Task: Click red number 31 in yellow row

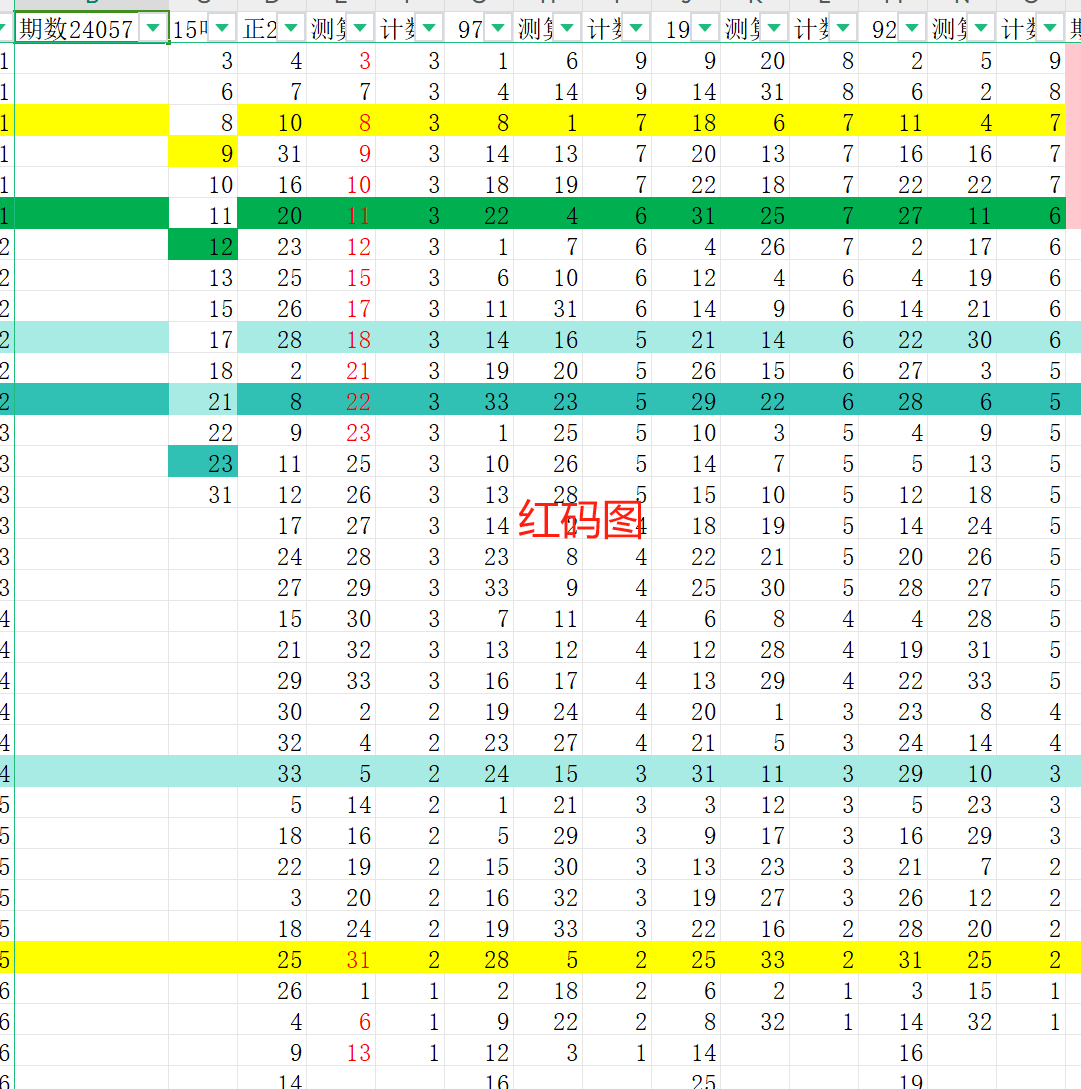Action: (x=342, y=960)
